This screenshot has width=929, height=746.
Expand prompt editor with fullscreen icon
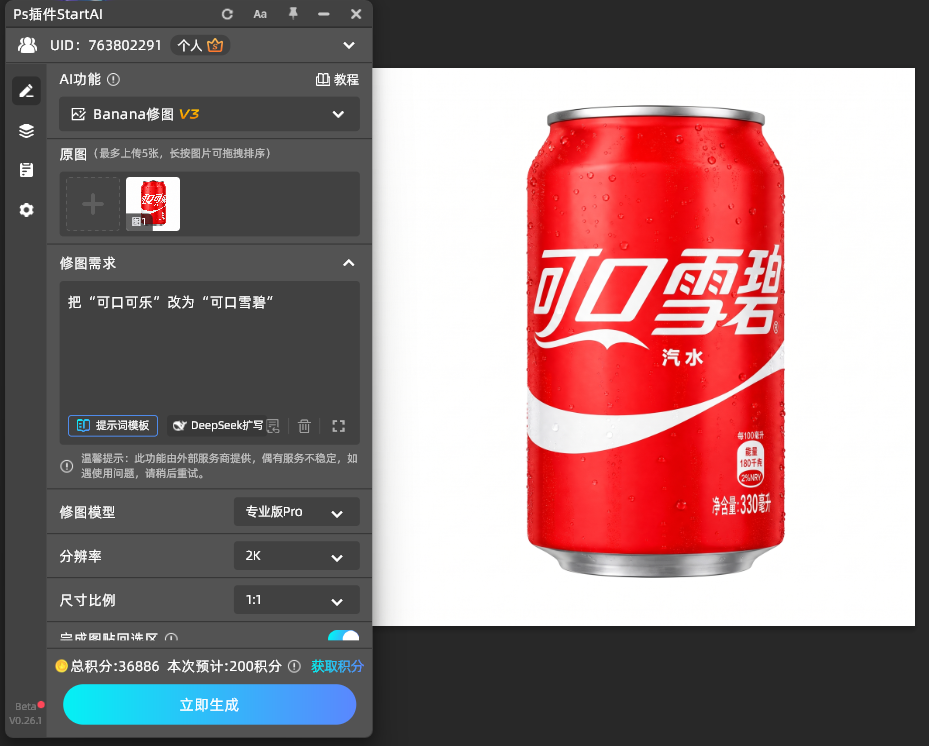coord(338,426)
